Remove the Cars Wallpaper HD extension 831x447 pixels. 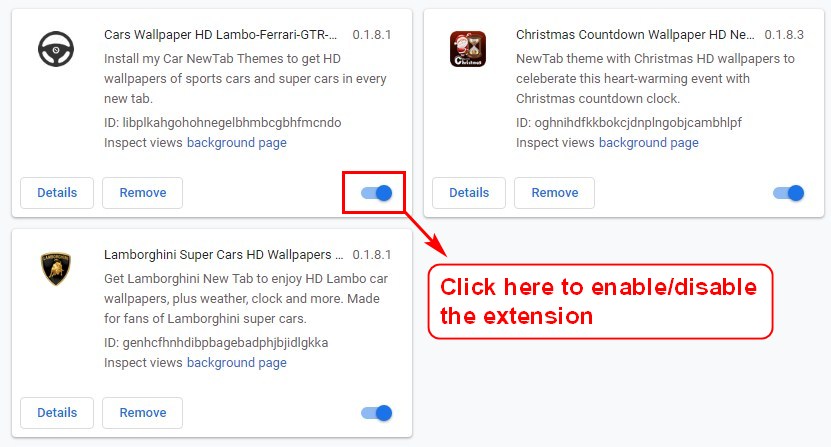(143, 193)
